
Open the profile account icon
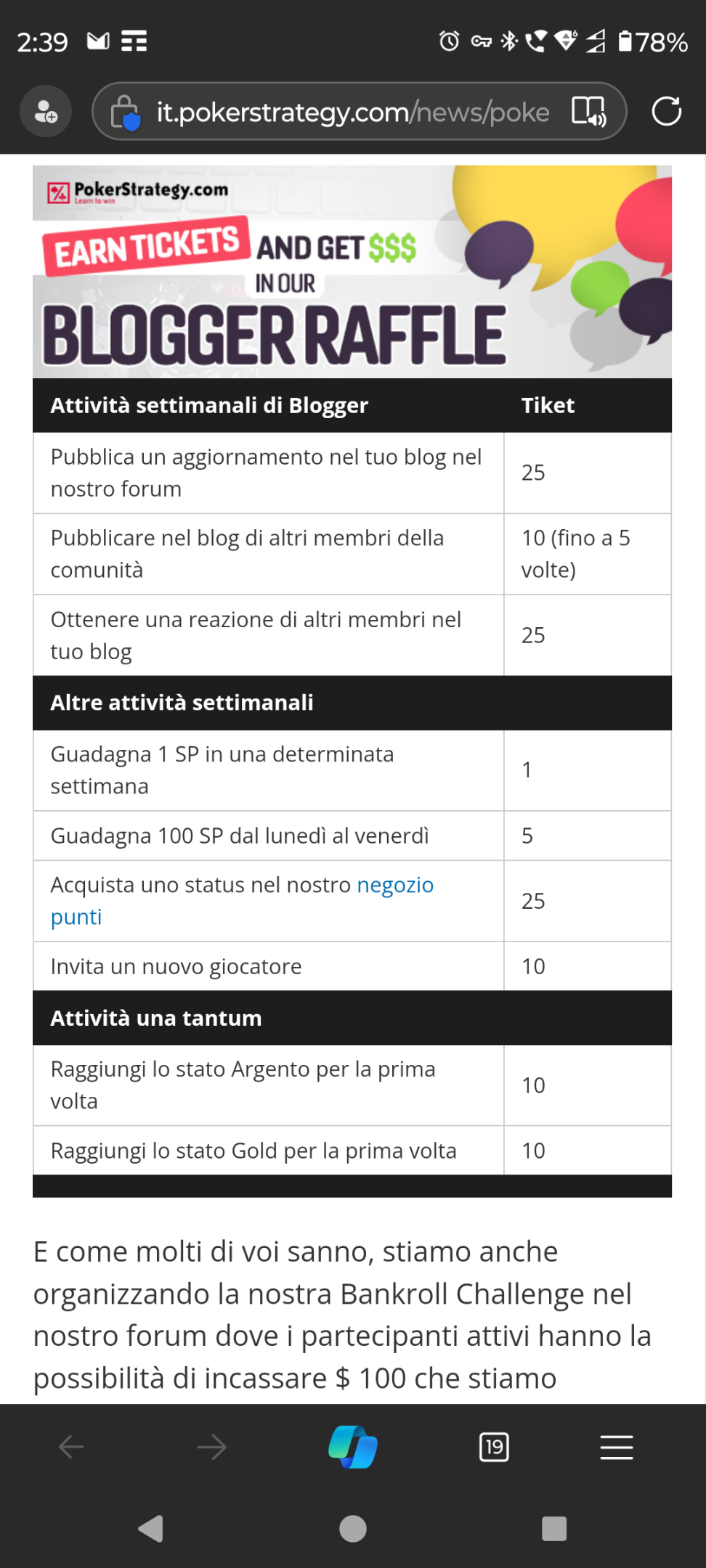coord(46,111)
